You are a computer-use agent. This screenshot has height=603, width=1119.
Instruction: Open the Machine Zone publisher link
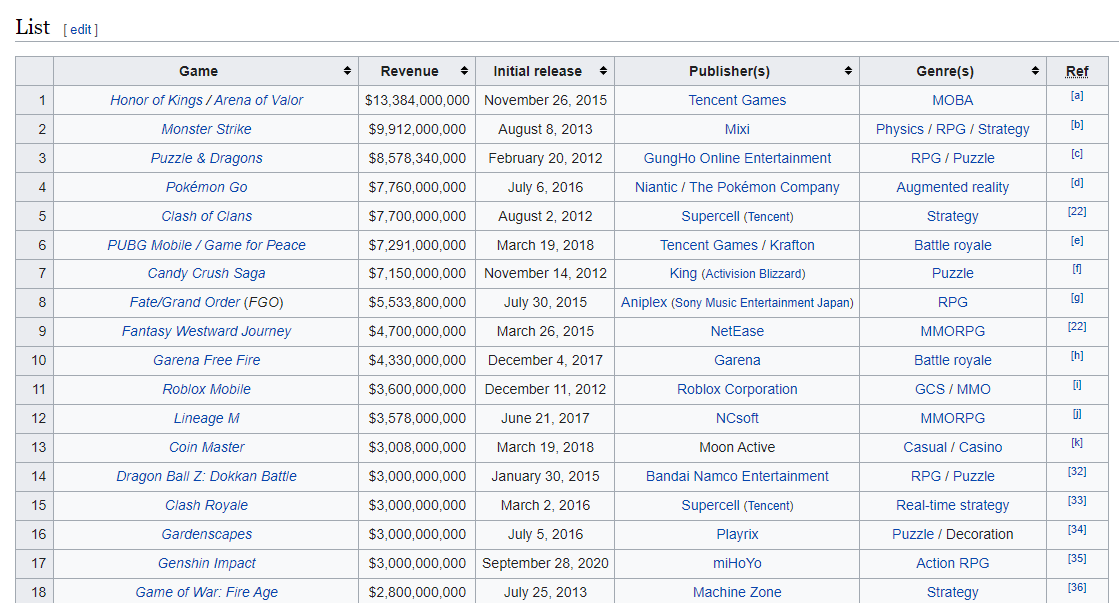tap(737, 592)
